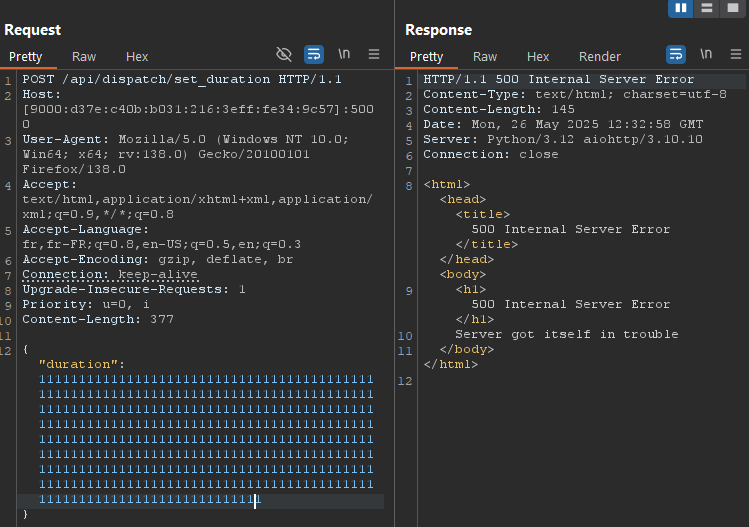The width and height of the screenshot is (749, 527).
Task: Click Connection: close response header
Action: pos(491,154)
